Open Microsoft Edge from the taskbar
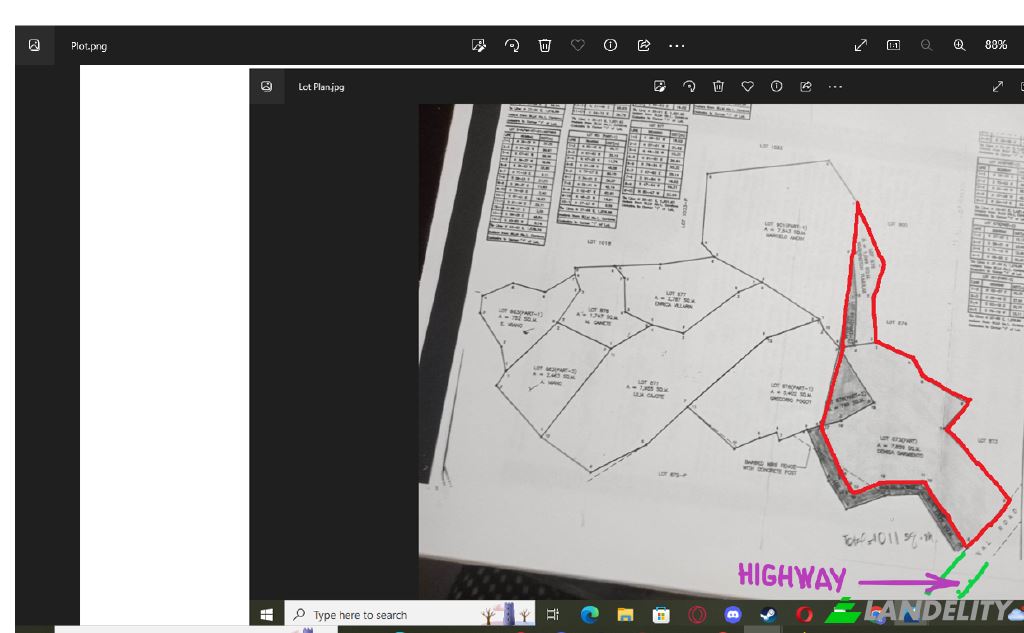The height and width of the screenshot is (633, 1024). pos(589,614)
